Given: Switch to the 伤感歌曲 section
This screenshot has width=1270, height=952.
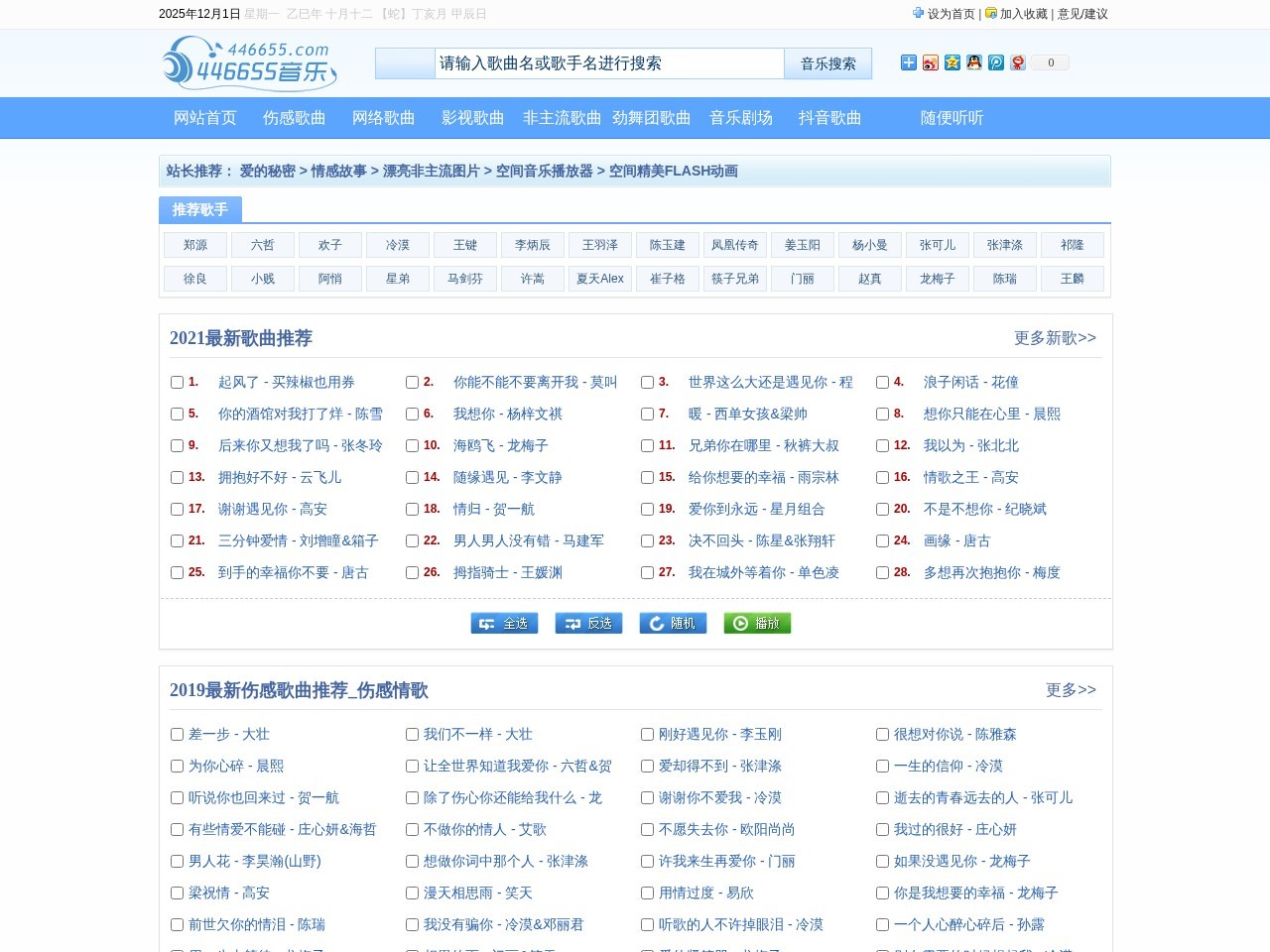Looking at the screenshot, I should coord(294,117).
